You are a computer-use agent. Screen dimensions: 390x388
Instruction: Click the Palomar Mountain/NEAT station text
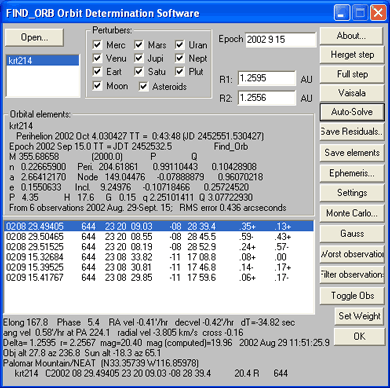(101, 363)
